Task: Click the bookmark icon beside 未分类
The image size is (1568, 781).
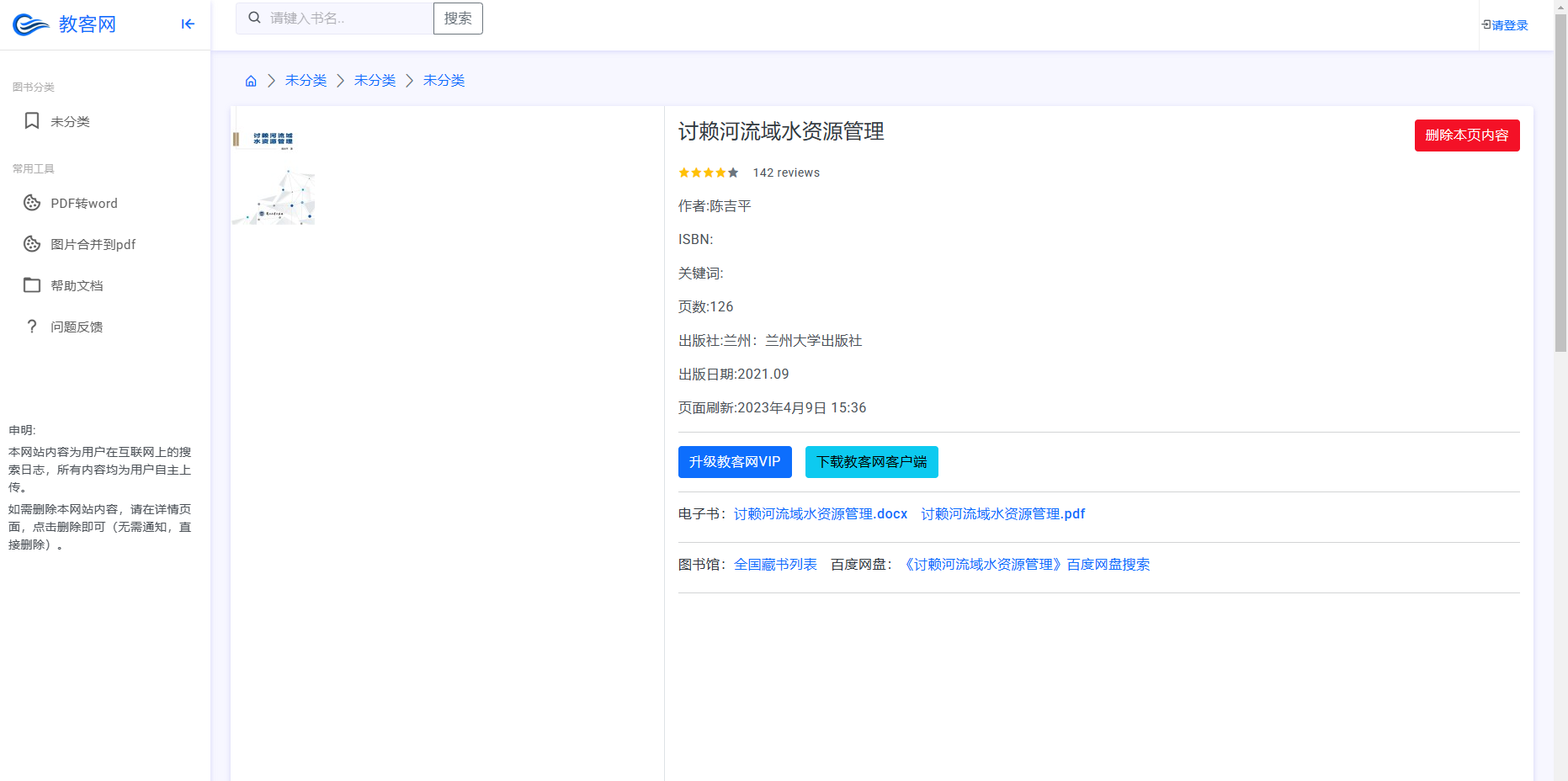Action: point(32,121)
